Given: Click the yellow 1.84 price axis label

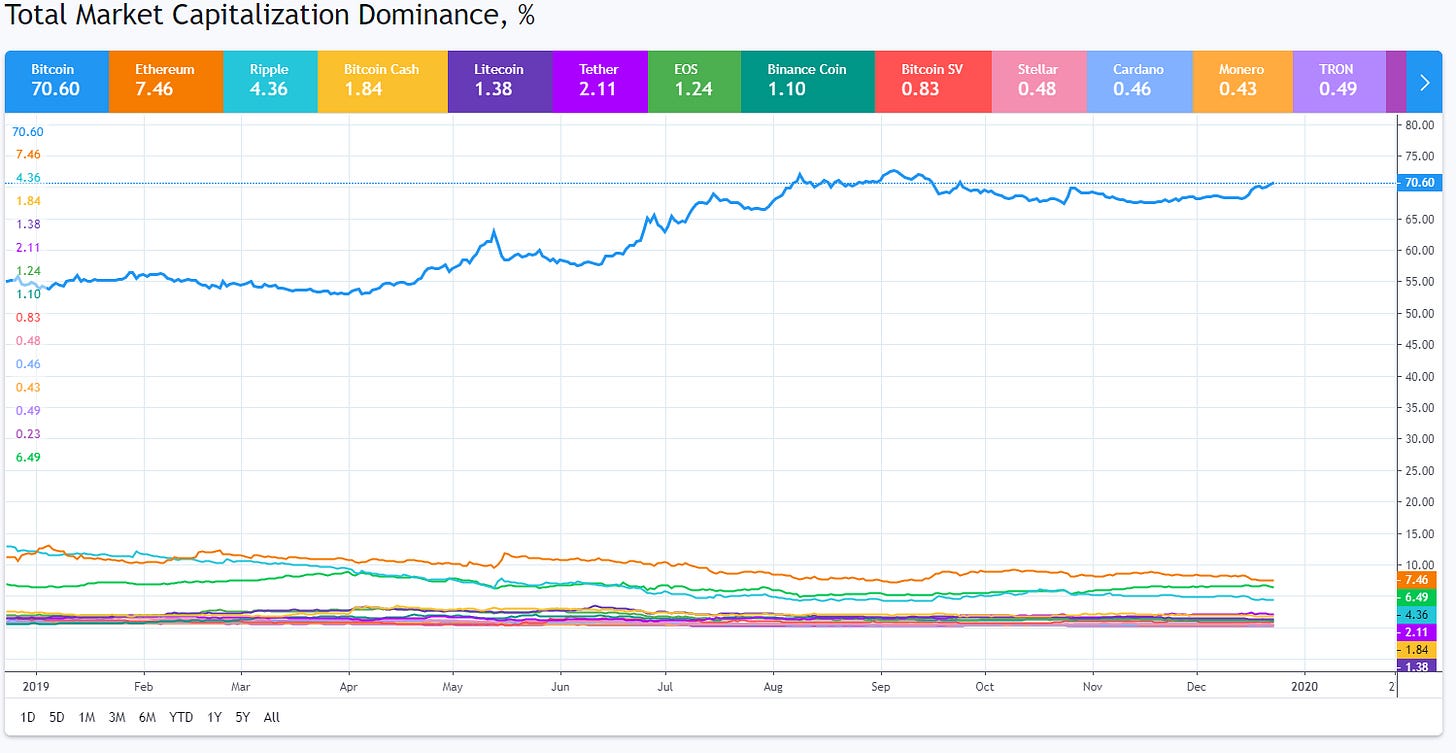Looking at the screenshot, I should click(1417, 650).
